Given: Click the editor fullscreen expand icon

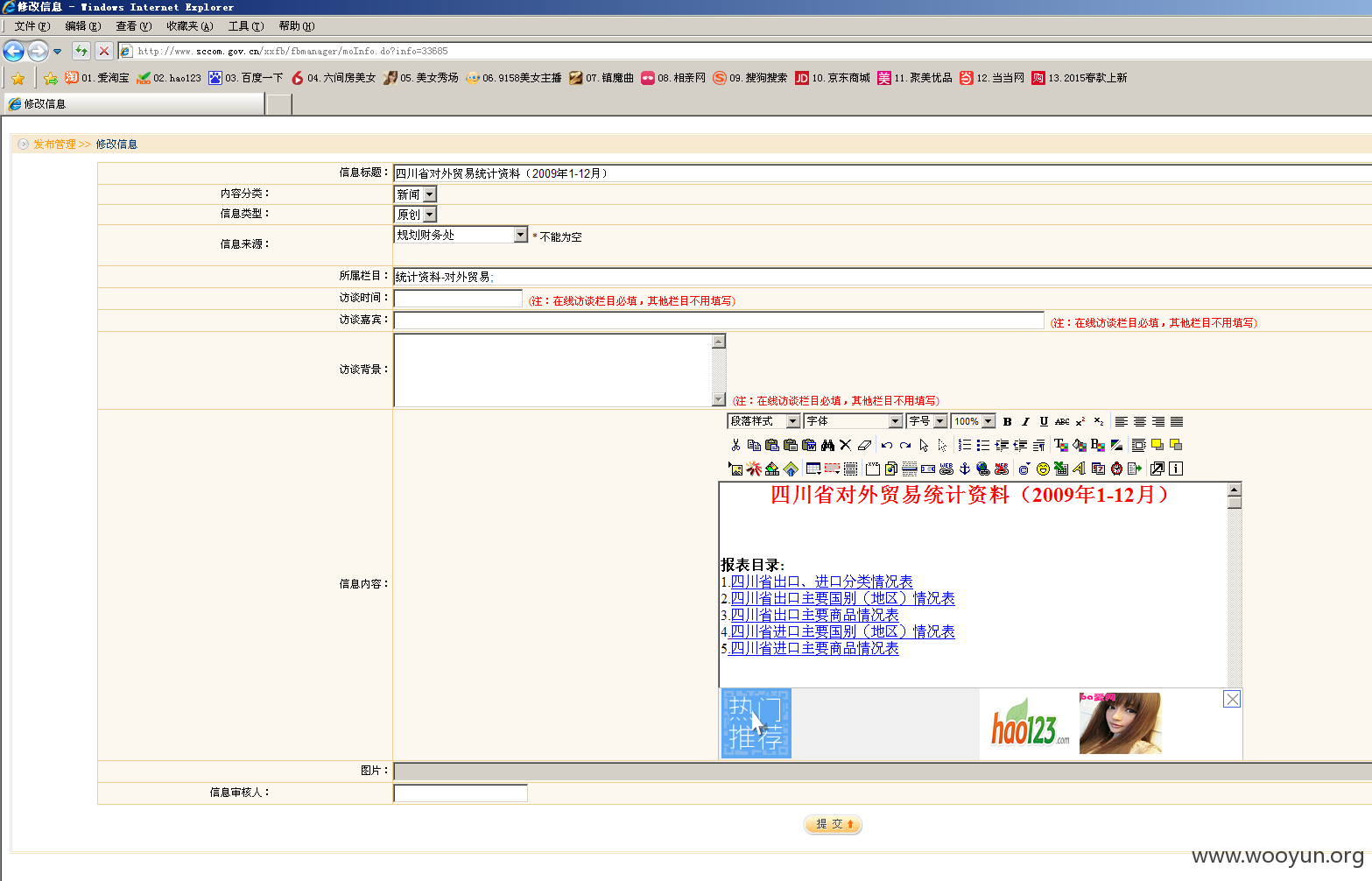Looking at the screenshot, I should point(1157,469).
